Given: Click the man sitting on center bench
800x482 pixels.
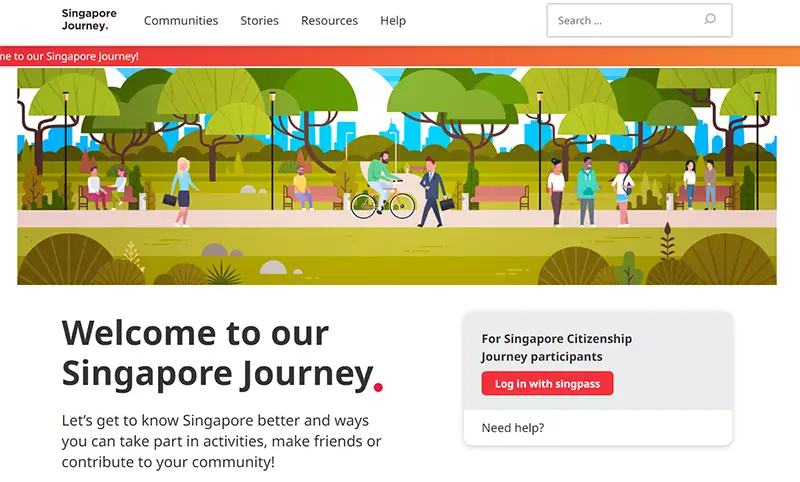Looking at the screenshot, I should (302, 188).
